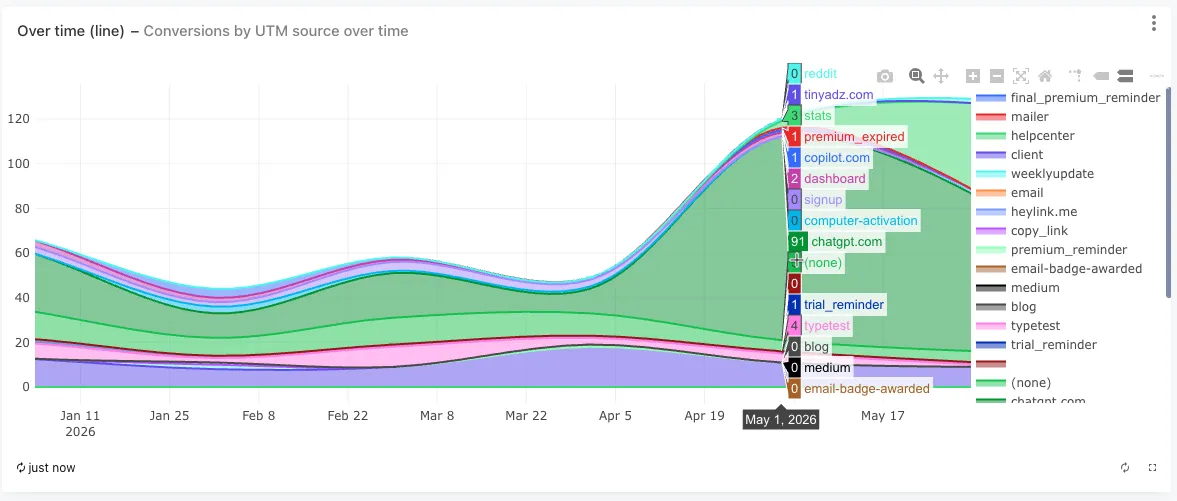Screen dimensions: 1177x501
Task: Click the 'computer-activation' hover label
Action: [853, 221]
